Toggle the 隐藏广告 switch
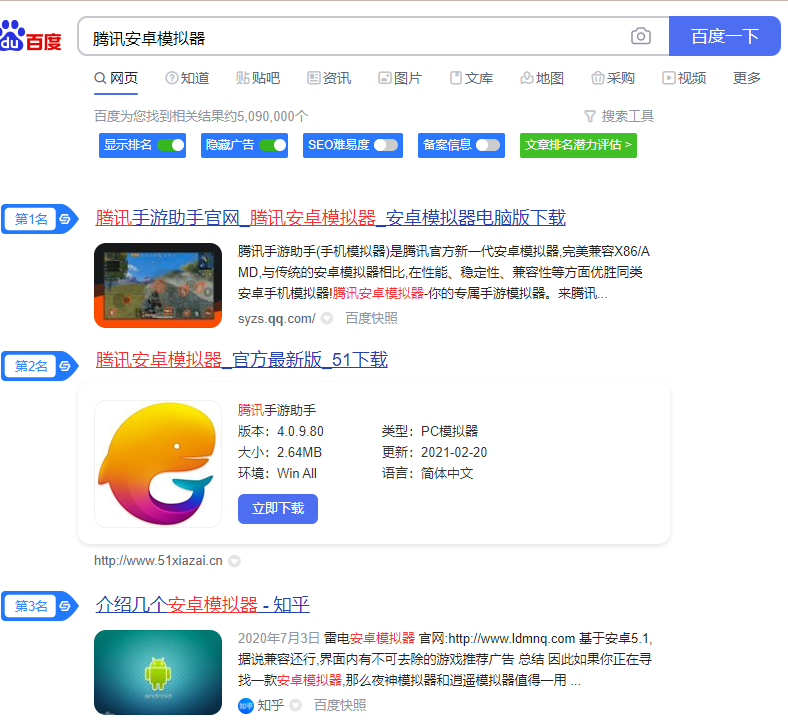 click(x=273, y=145)
